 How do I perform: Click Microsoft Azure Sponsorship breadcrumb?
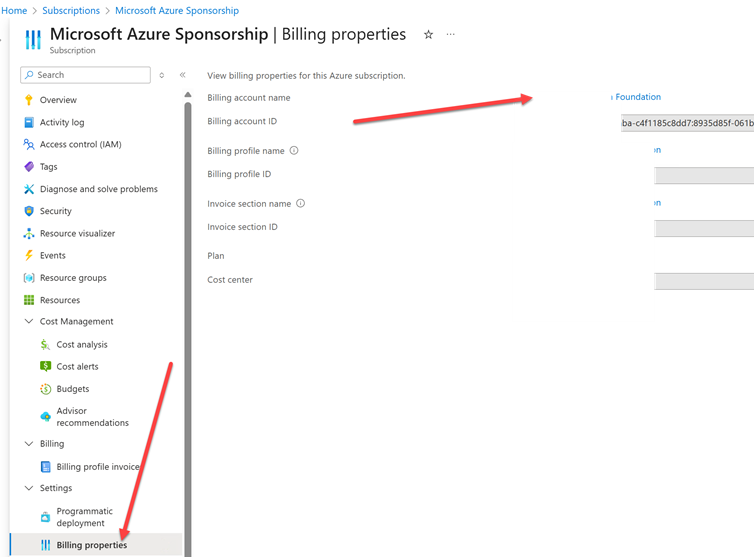click(177, 11)
